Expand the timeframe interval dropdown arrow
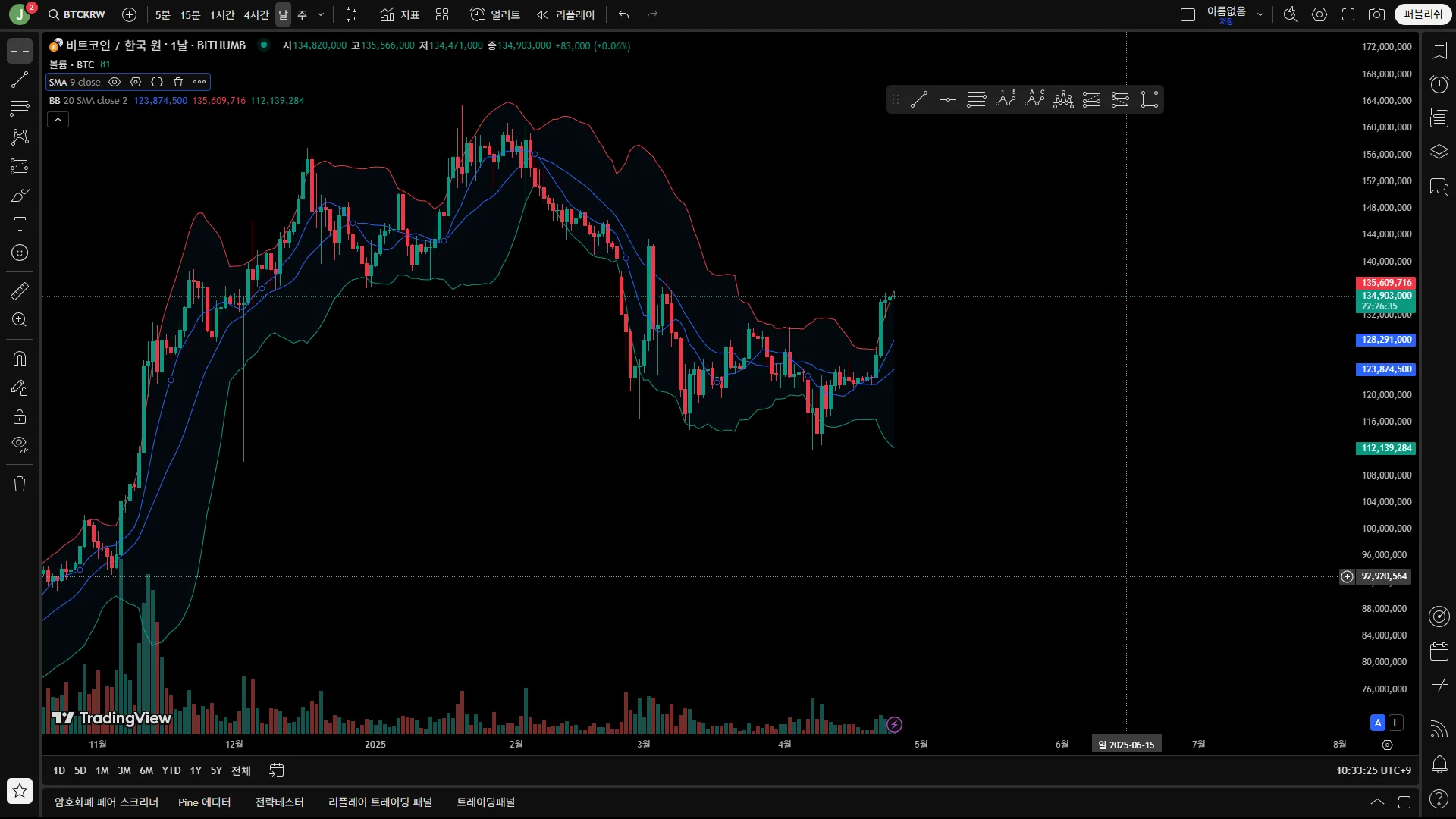This screenshot has height=819, width=1456. click(x=321, y=14)
